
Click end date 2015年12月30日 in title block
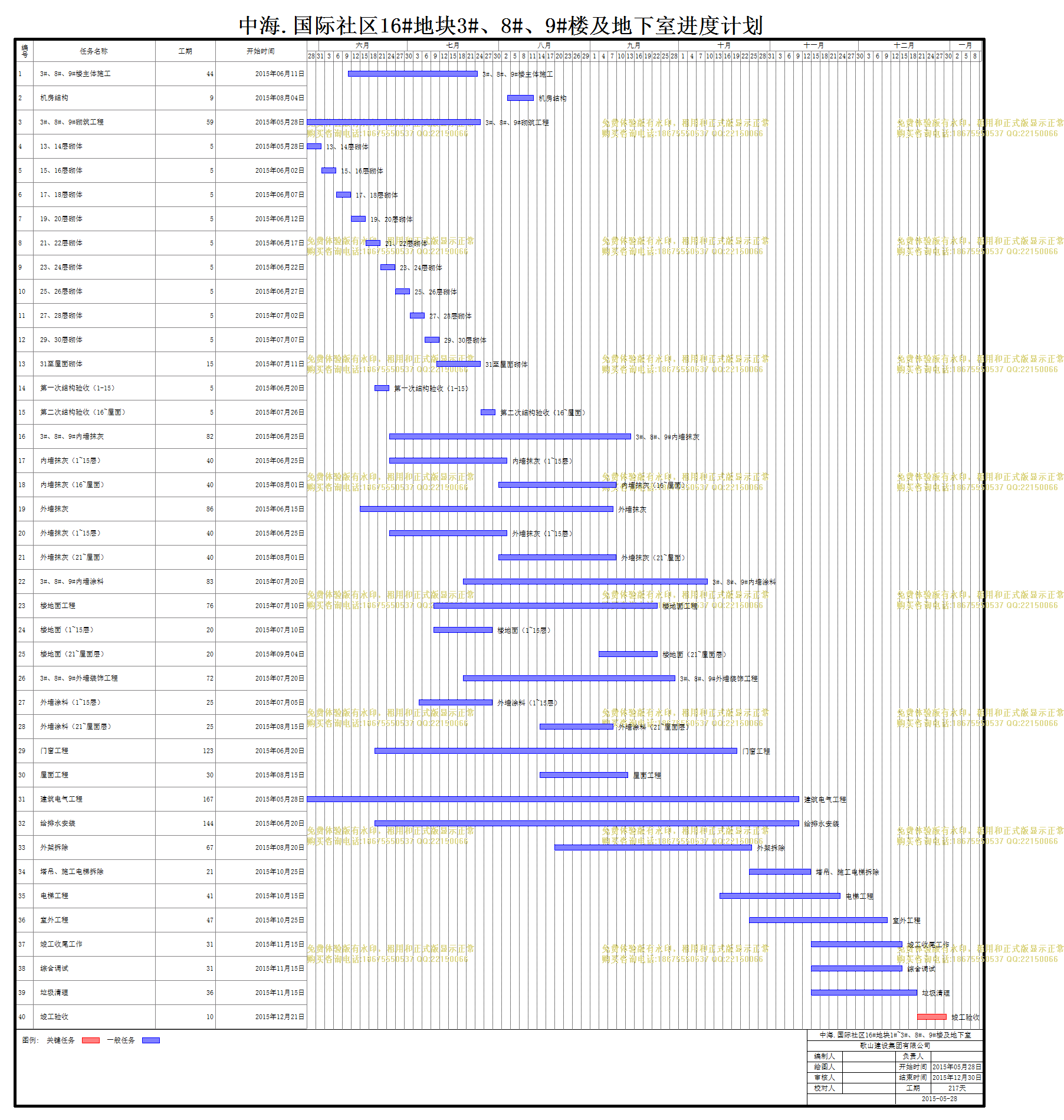pos(957,1078)
